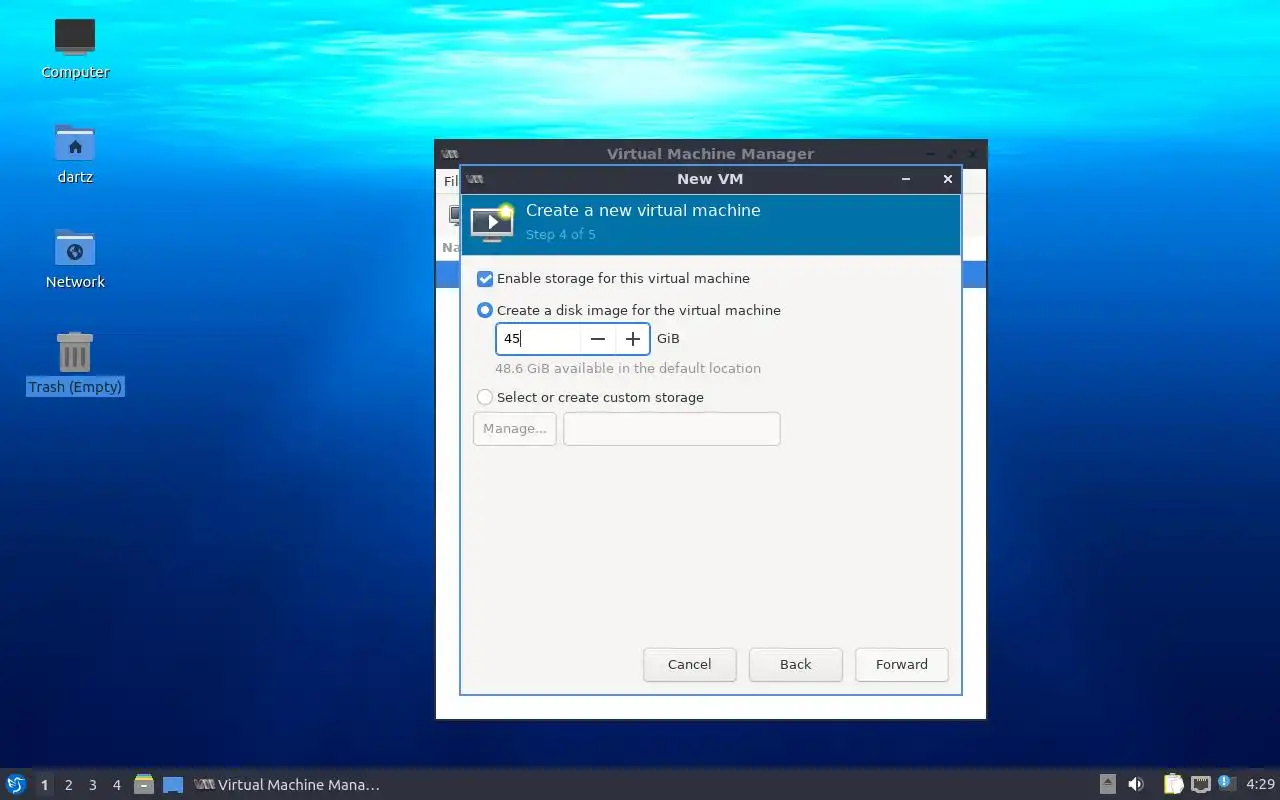Close the New VM dialog
Image resolution: width=1280 pixels, height=800 pixels.
point(947,180)
